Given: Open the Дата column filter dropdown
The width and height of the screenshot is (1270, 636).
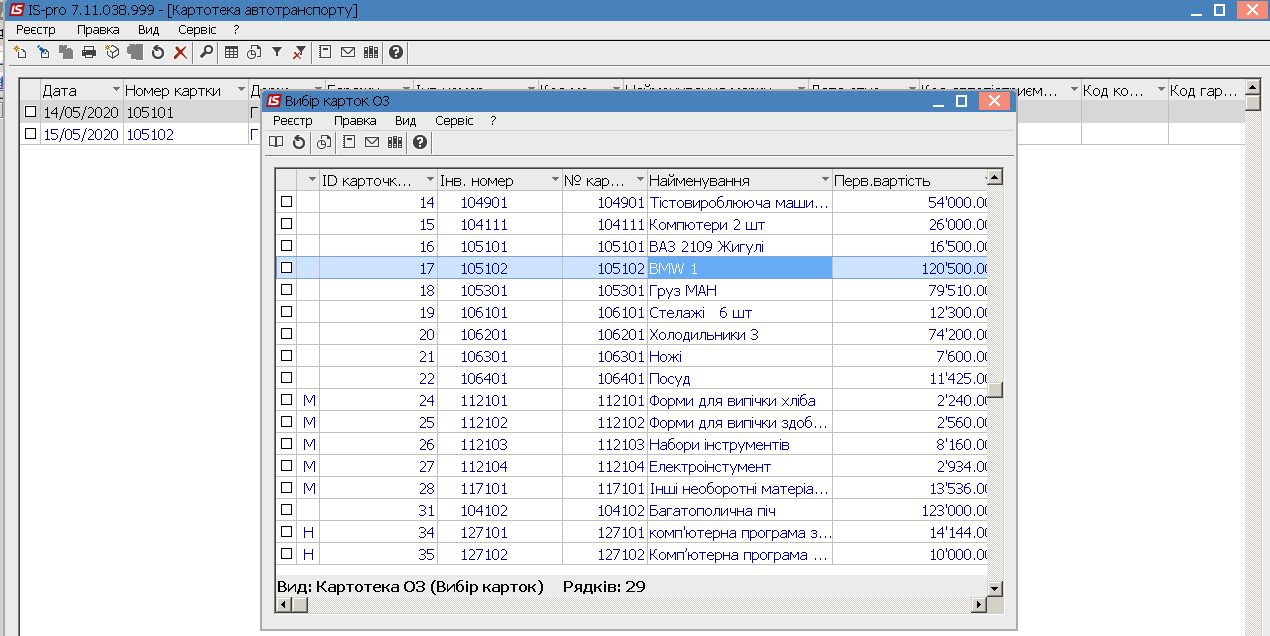Looking at the screenshot, I should click(x=116, y=91).
